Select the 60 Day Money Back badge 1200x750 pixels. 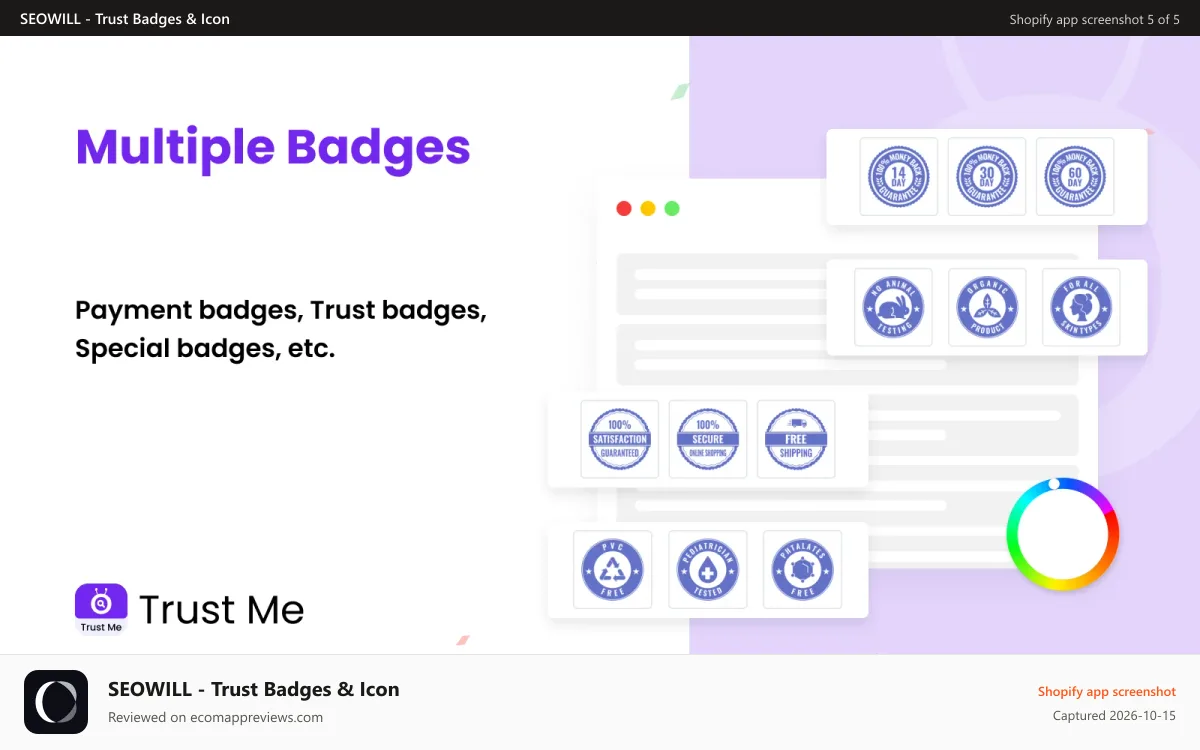[x=1075, y=177]
